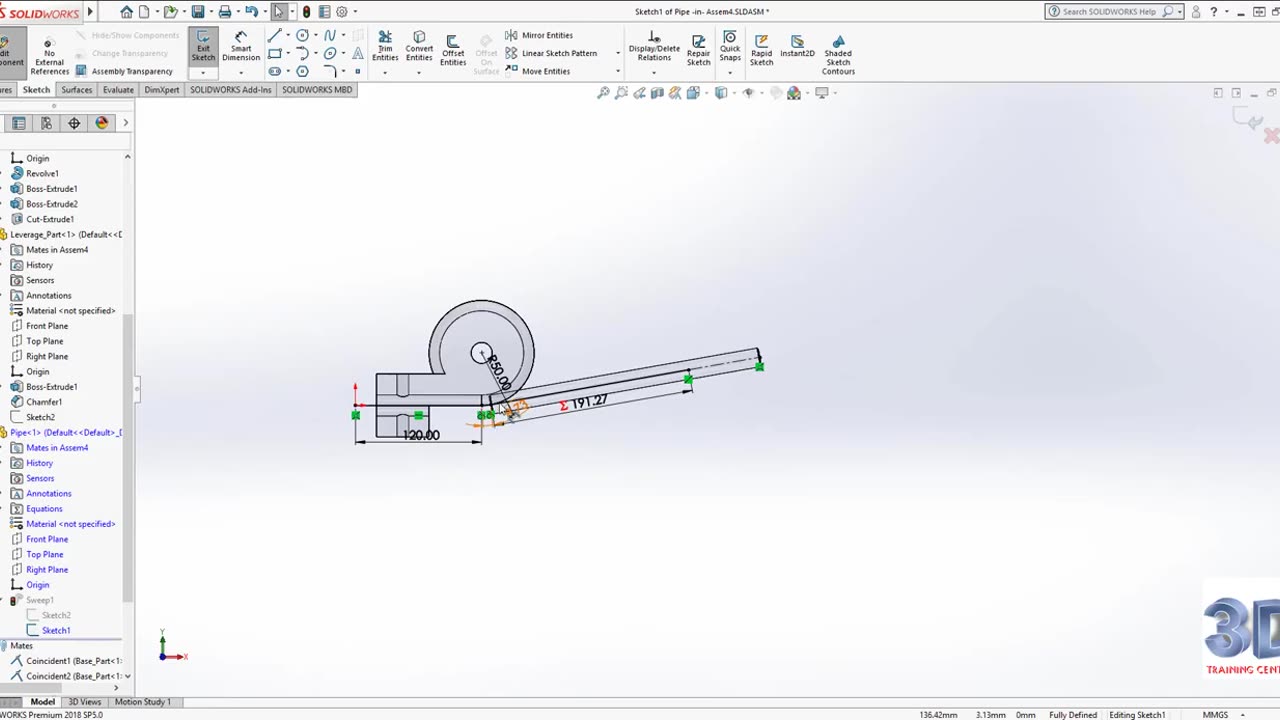Open Edit Appearance color ball icon
This screenshot has height=720, width=1280.
pyautogui.click(x=794, y=93)
